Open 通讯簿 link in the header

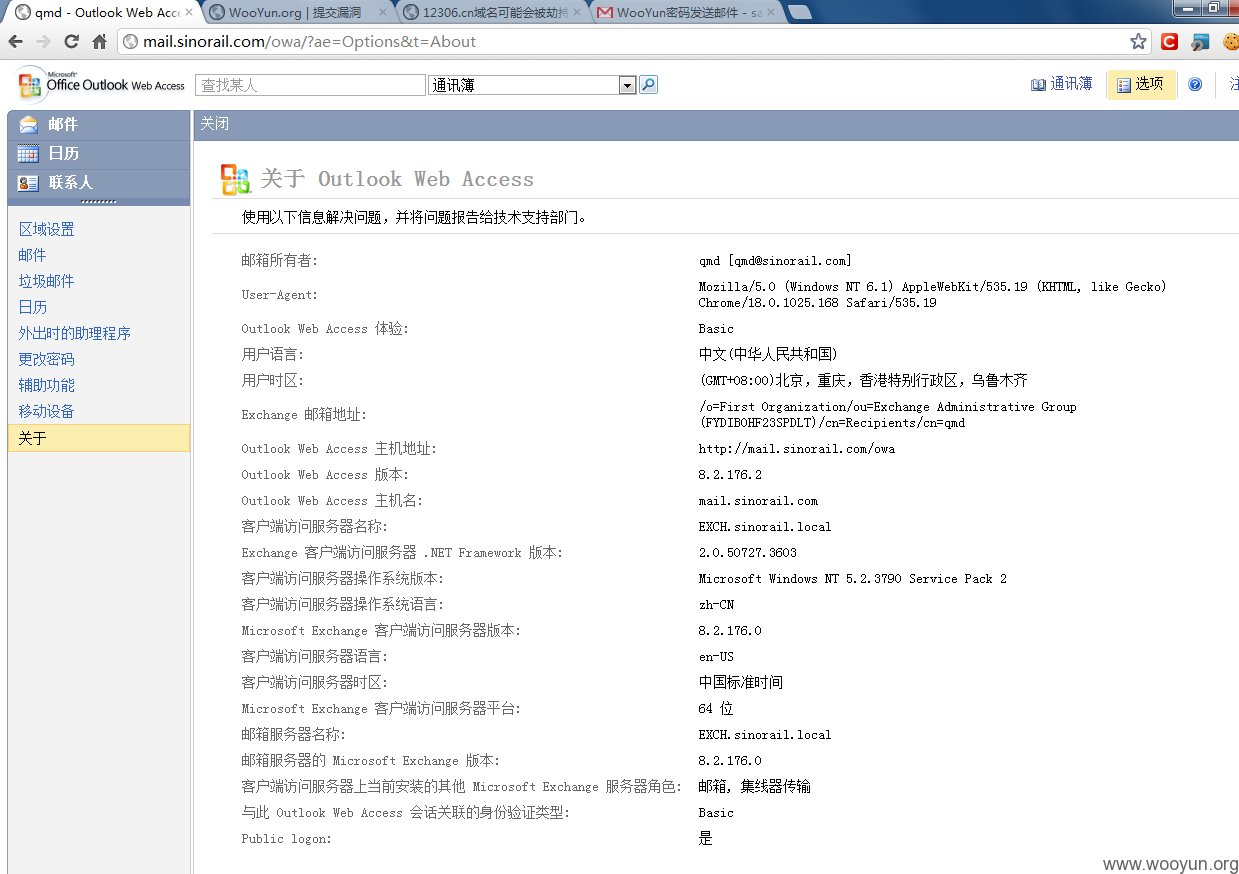pos(1071,84)
